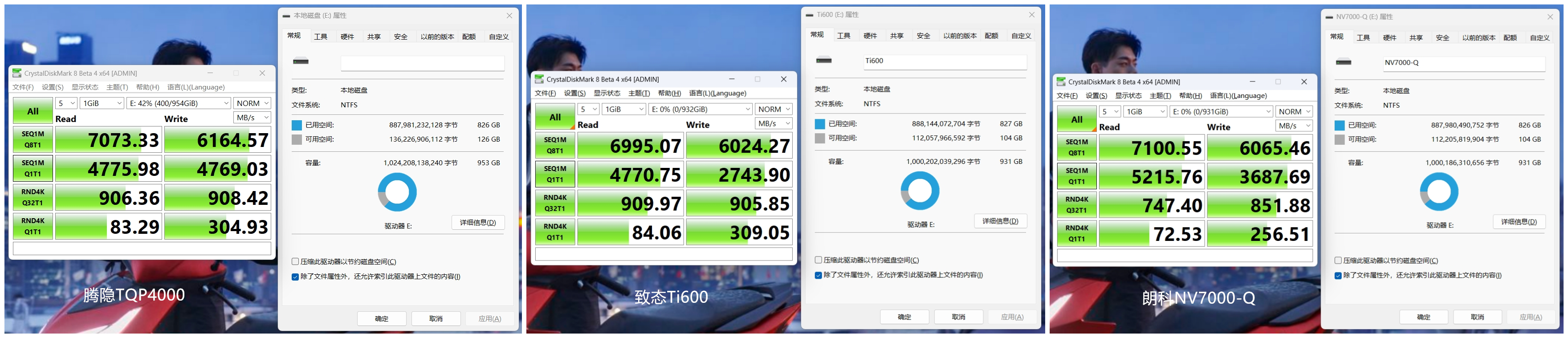Open 文件(F) menu in 954GiB CrystalDiskMark window
The image size is (1568, 338).
[23, 87]
